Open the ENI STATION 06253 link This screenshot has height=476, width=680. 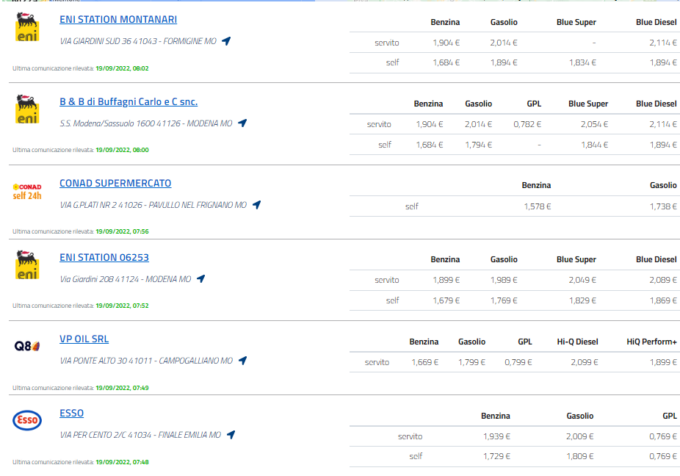(x=104, y=258)
